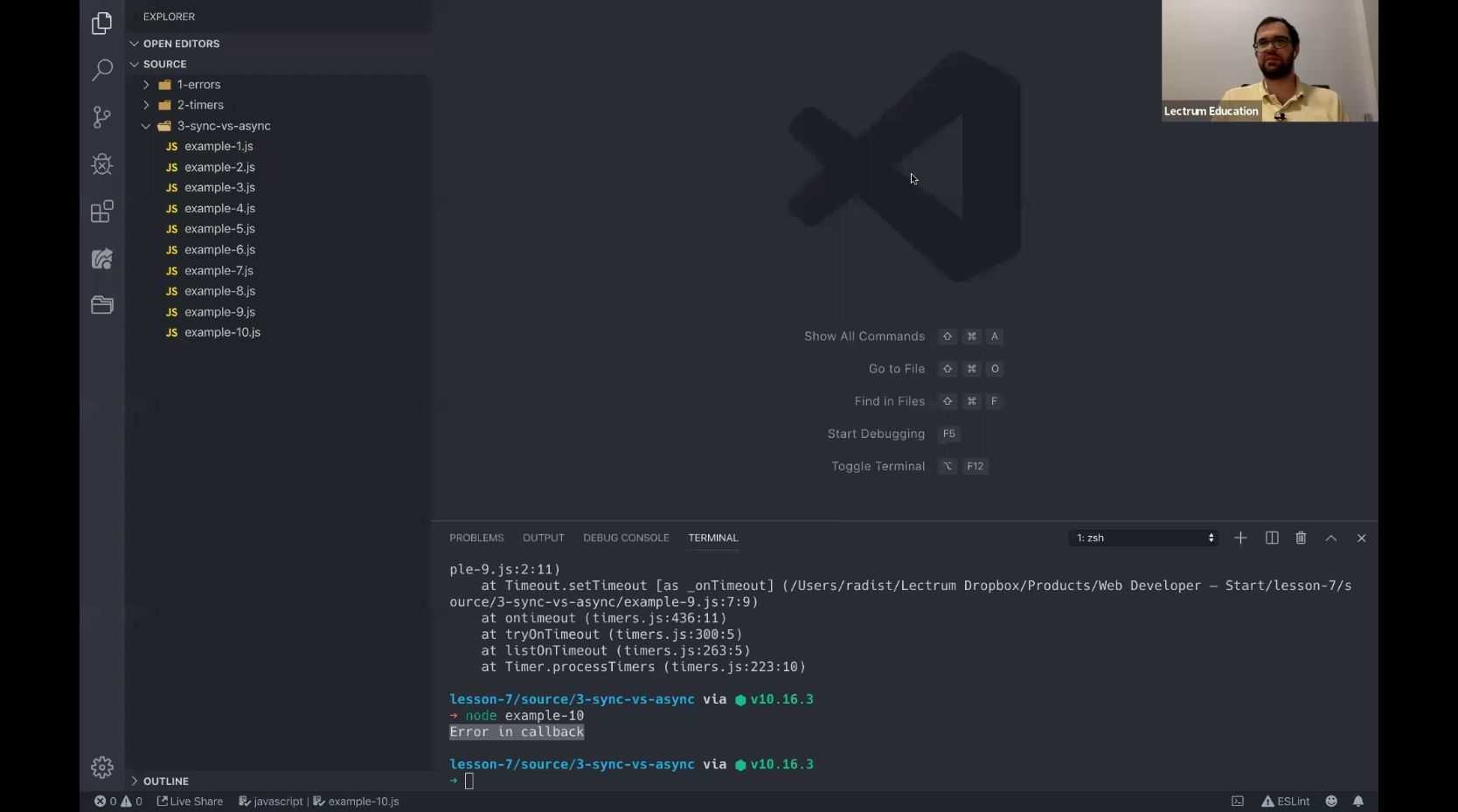Expand the 1-errors folder
Image resolution: width=1458 pixels, height=812 pixels.
(278, 85)
